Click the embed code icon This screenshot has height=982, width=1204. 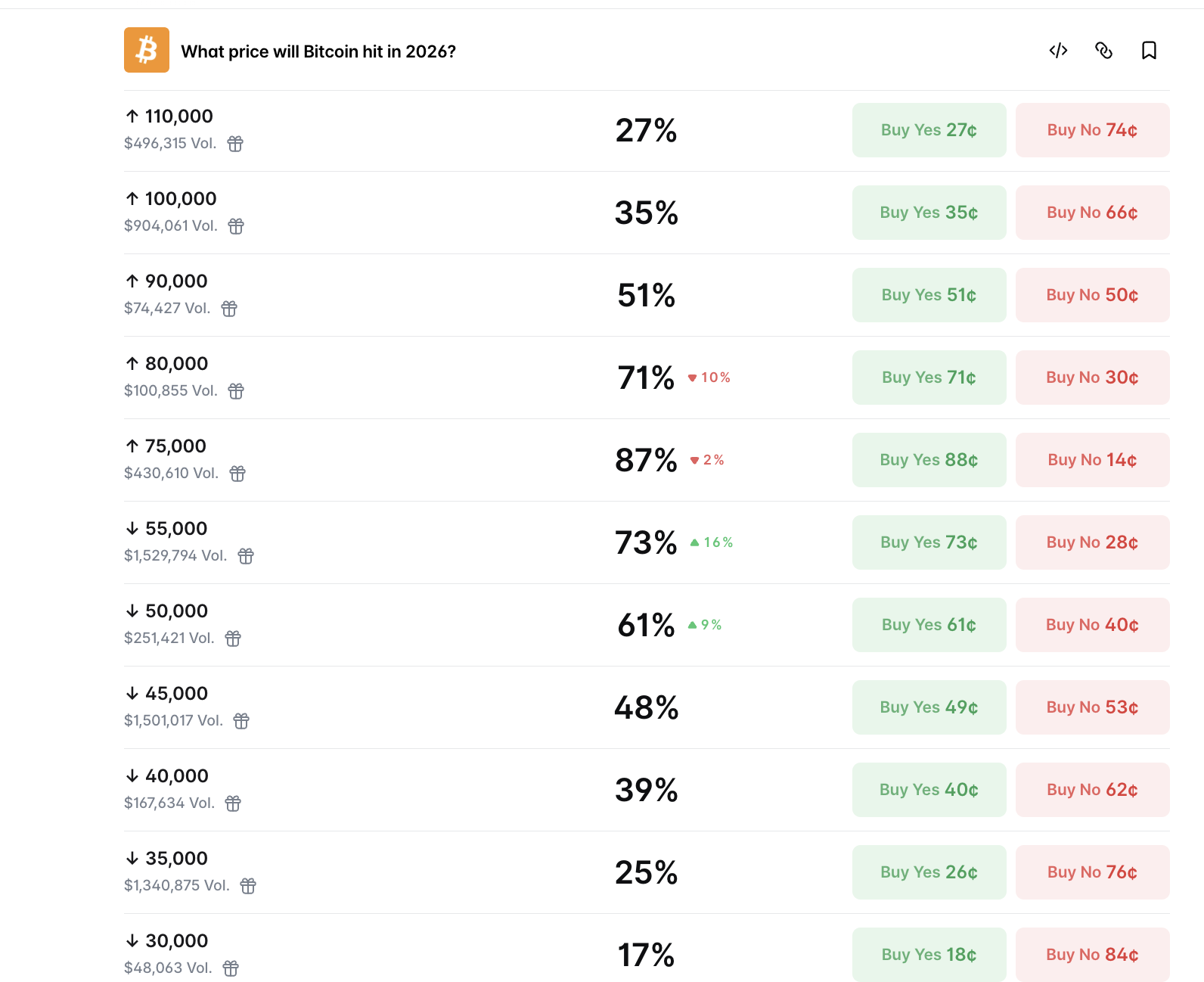(1058, 51)
